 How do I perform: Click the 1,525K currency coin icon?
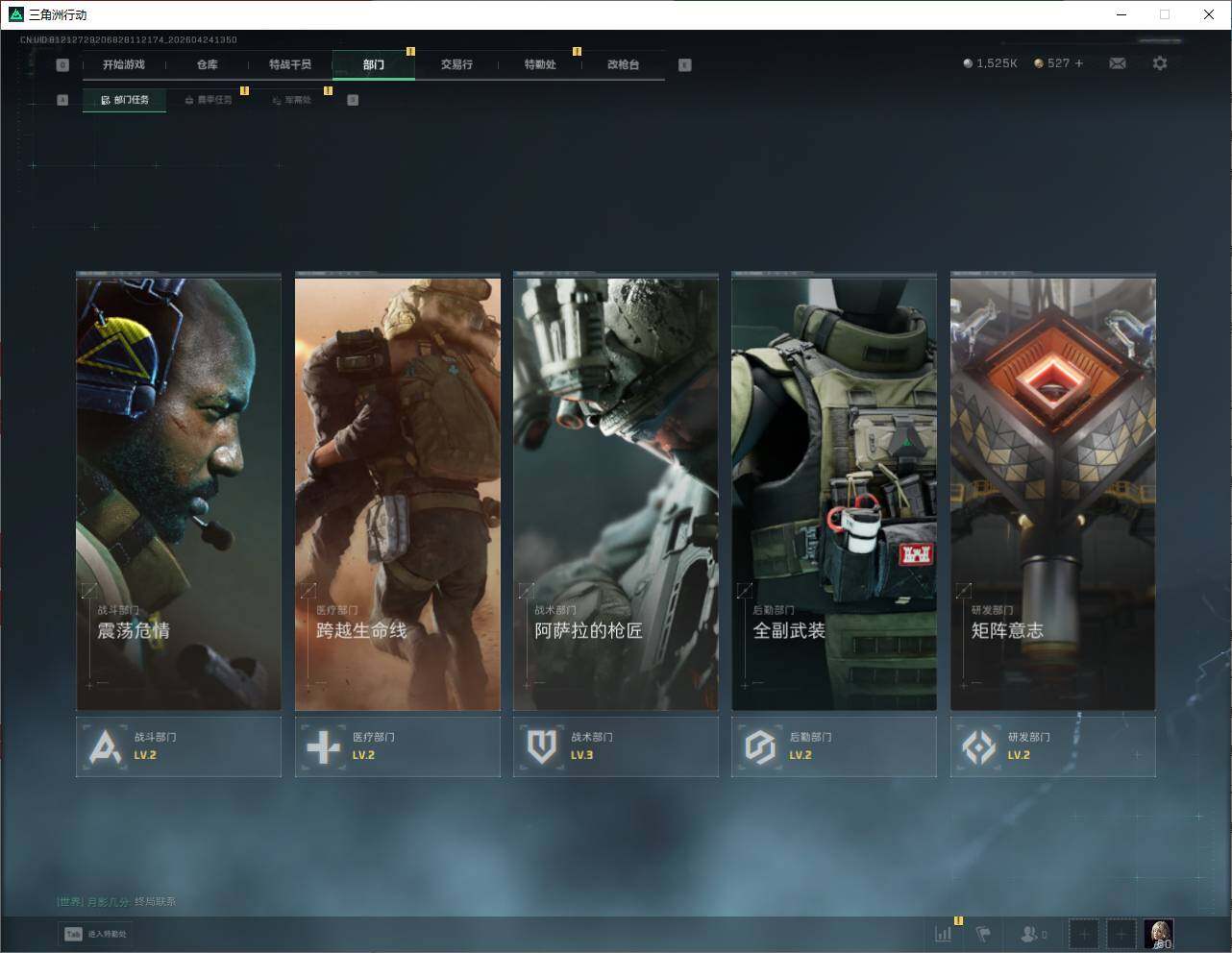(968, 63)
